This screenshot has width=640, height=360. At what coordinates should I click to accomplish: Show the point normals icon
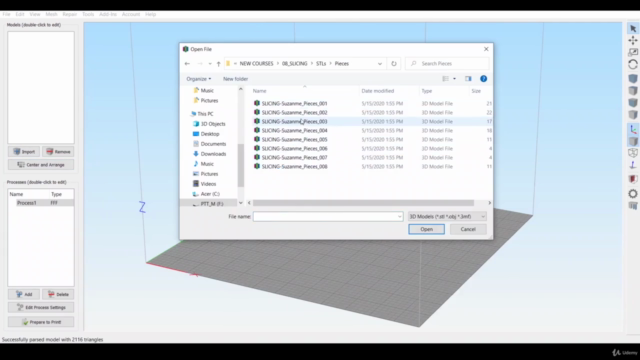pyautogui.click(x=633, y=165)
